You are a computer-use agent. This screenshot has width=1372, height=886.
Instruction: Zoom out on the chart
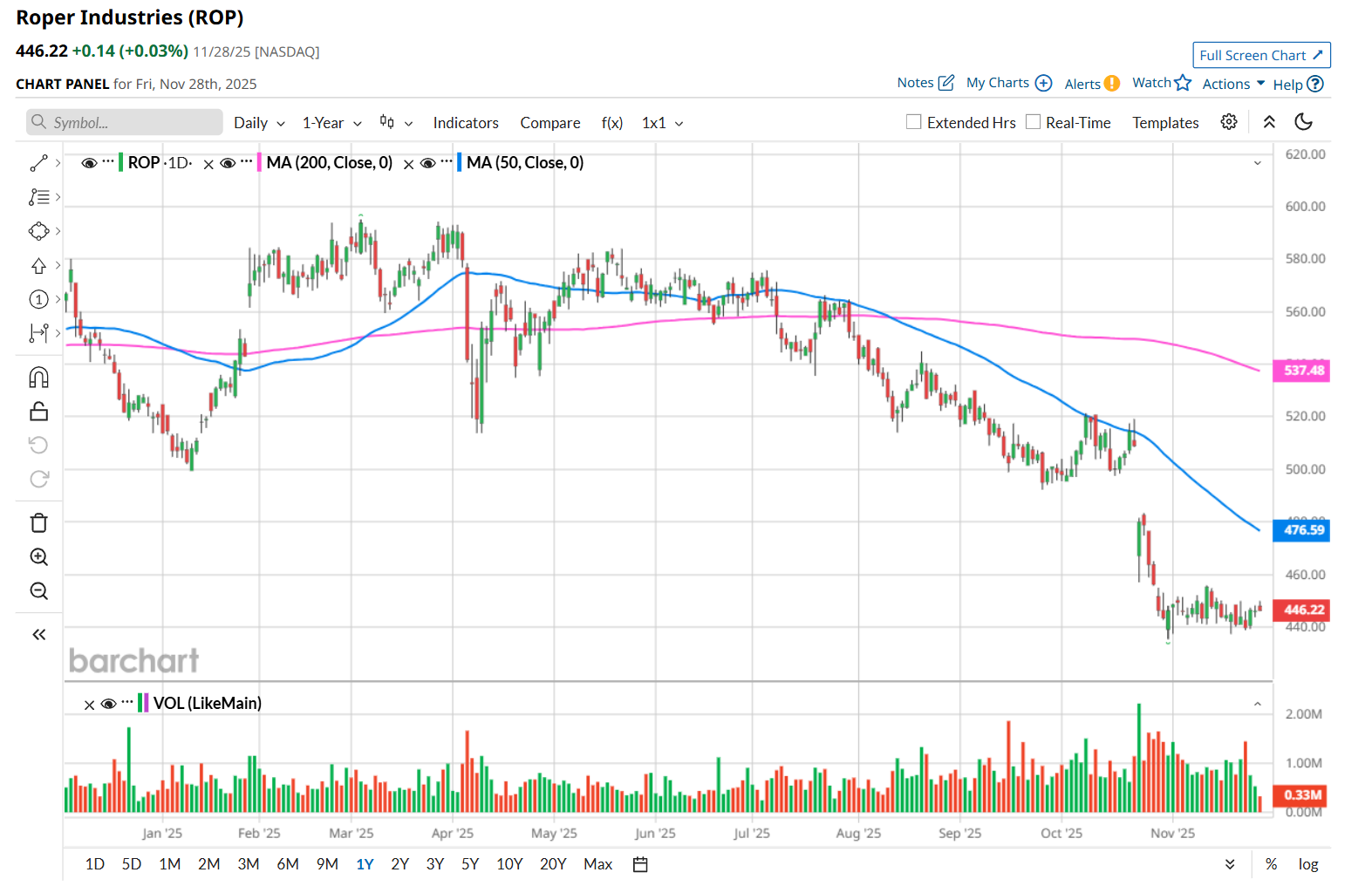(38, 591)
